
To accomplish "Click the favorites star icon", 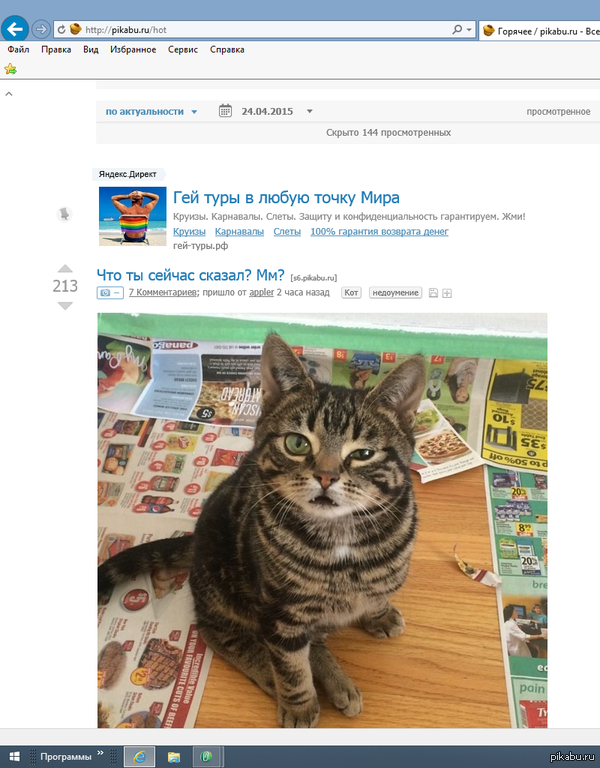I will click(10, 69).
